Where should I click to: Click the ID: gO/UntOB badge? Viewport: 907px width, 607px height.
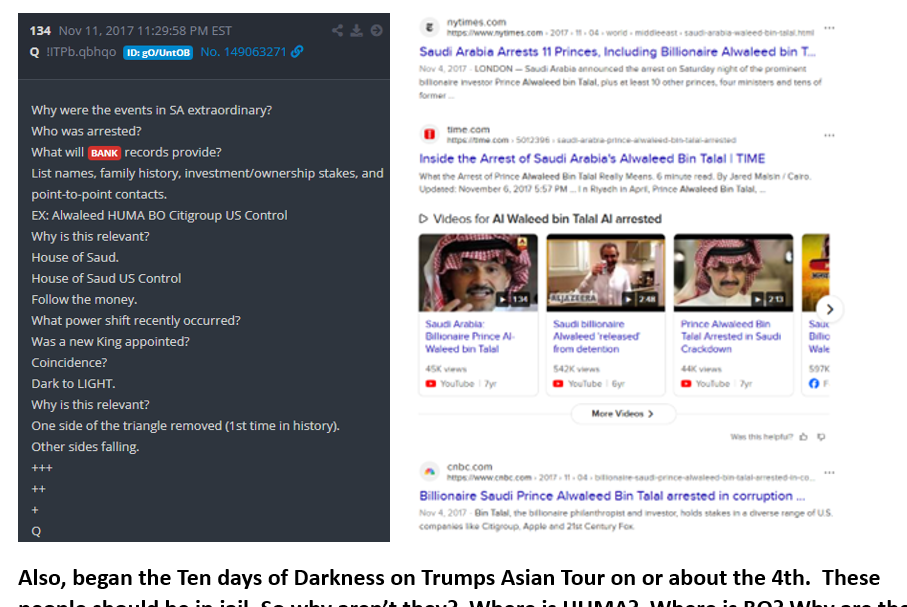click(158, 53)
